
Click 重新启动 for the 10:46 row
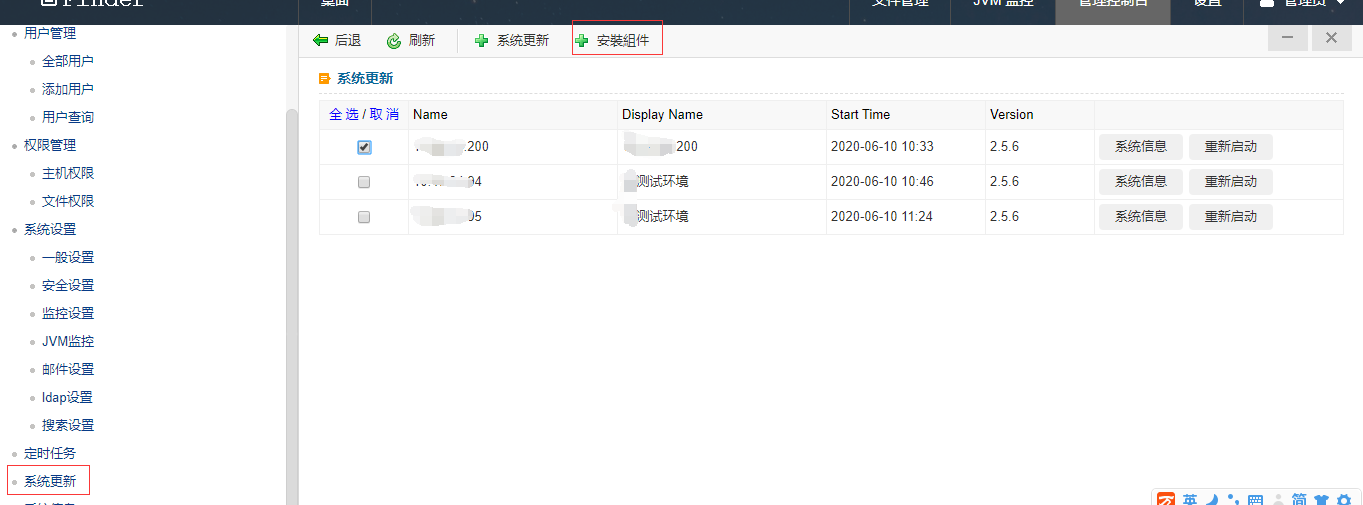tap(1231, 182)
